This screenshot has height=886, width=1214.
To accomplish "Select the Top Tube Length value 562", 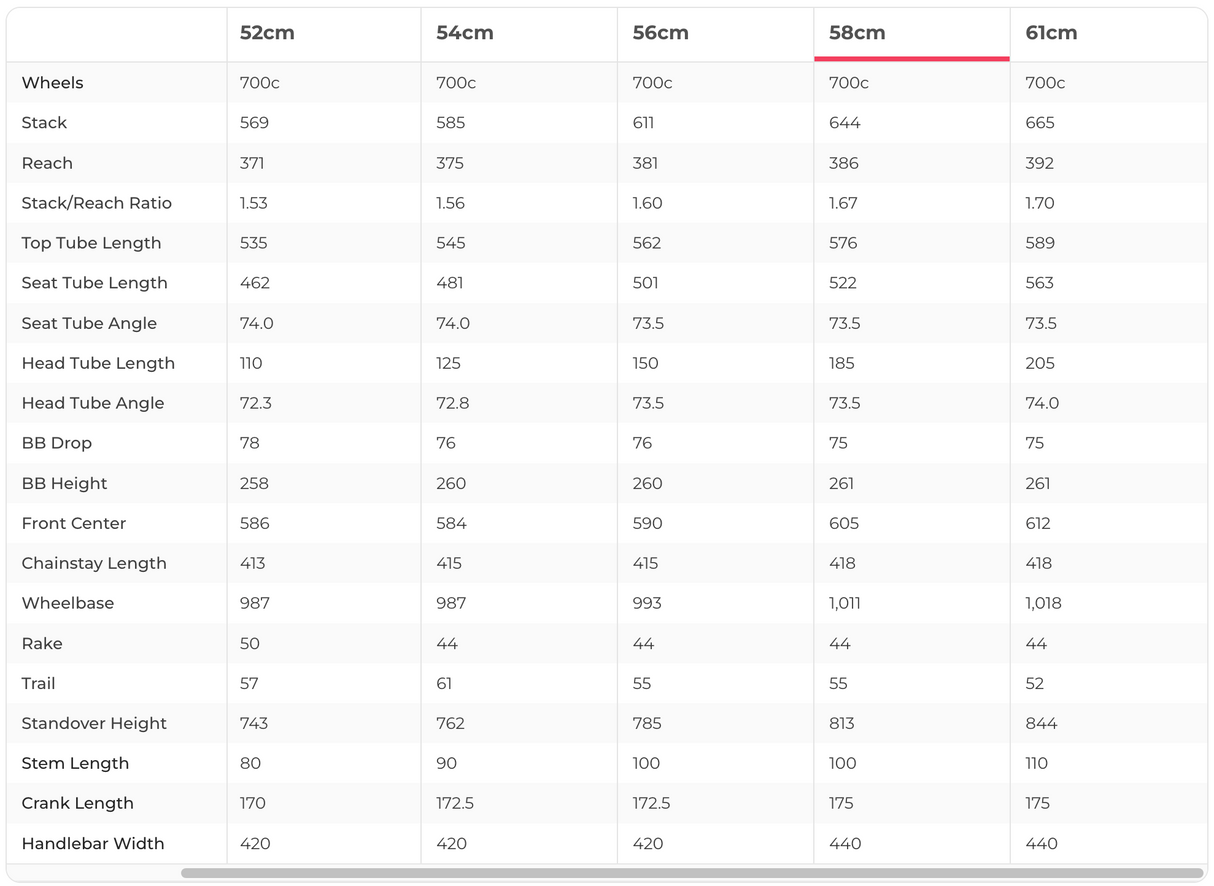I will point(648,243).
